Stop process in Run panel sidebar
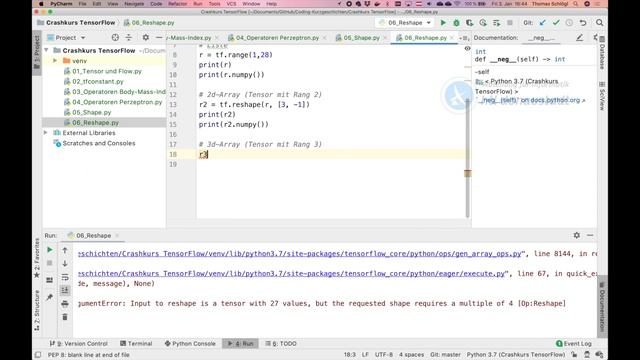 50,264
